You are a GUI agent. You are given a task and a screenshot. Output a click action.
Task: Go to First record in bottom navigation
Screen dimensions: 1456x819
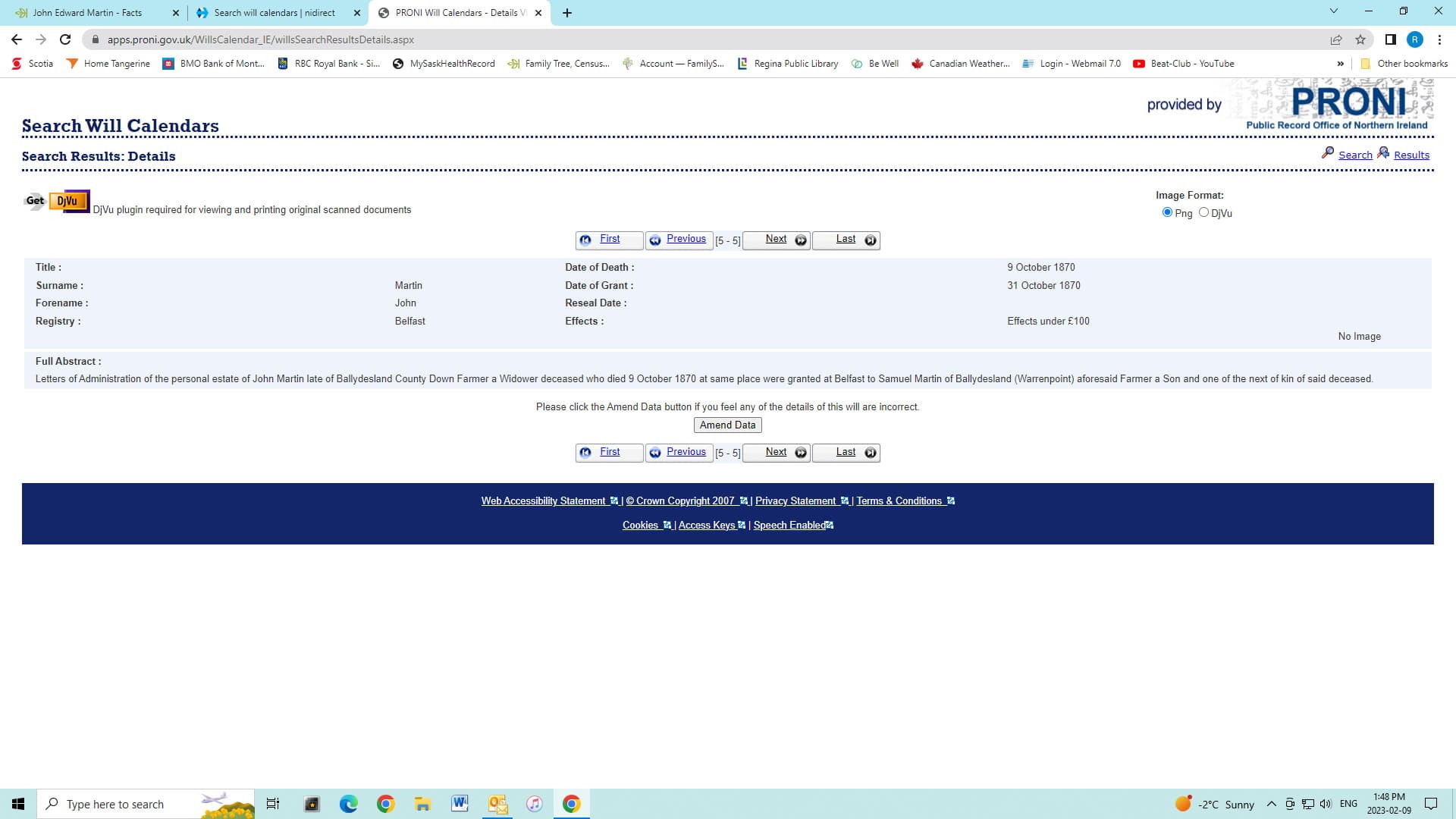pos(610,453)
